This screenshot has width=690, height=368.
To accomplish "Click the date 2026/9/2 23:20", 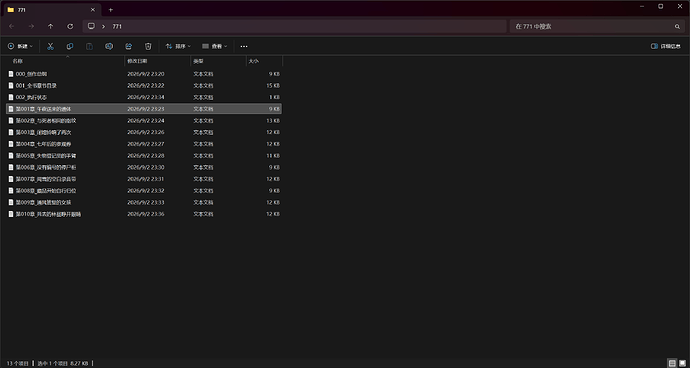I will [x=146, y=74].
